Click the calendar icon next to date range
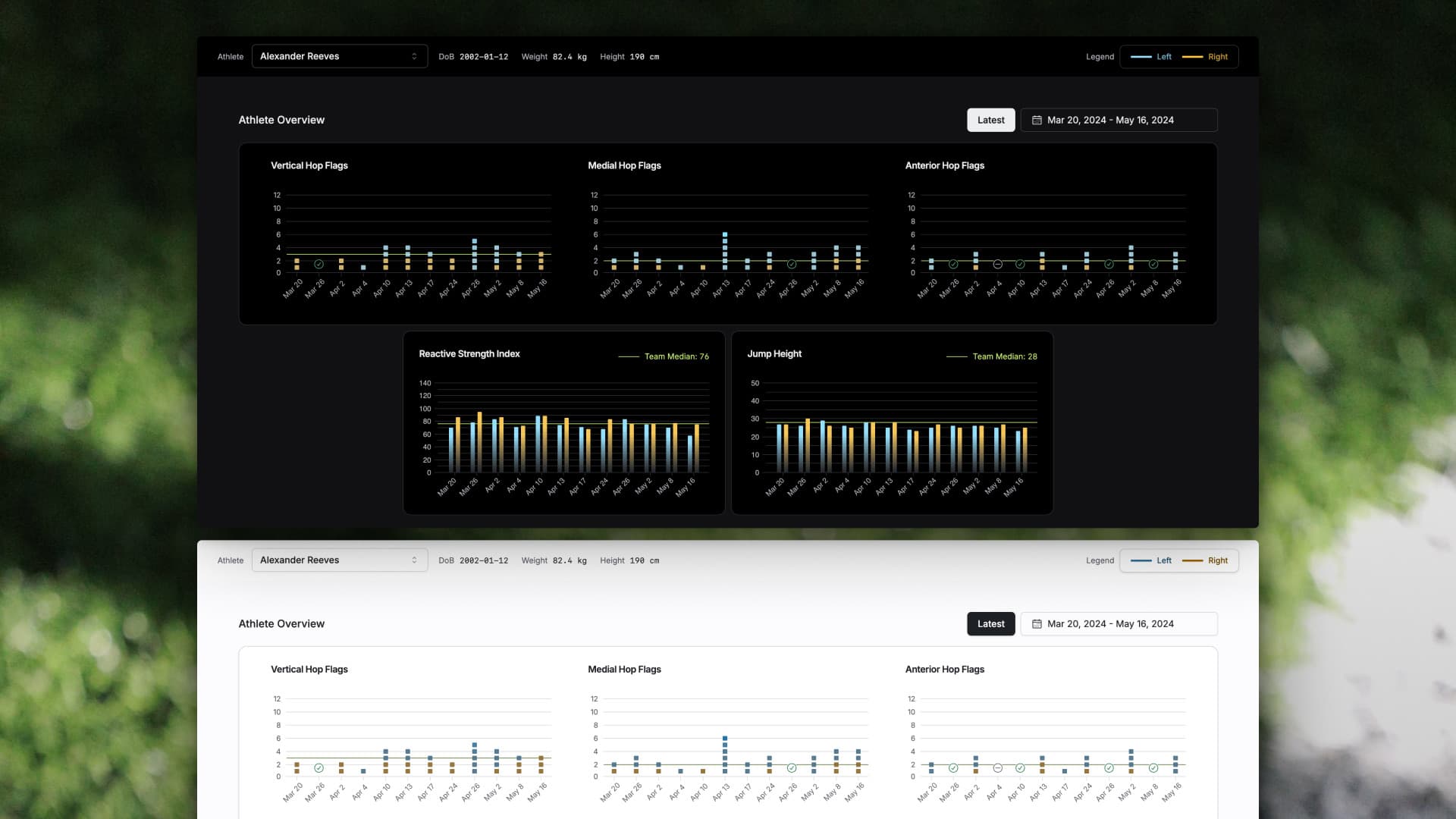Image resolution: width=1456 pixels, height=819 pixels. (1037, 120)
